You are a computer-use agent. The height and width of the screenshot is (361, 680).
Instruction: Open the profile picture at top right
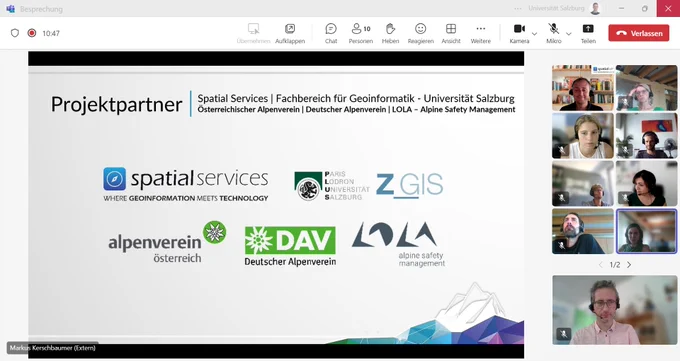pyautogui.click(x=595, y=8)
